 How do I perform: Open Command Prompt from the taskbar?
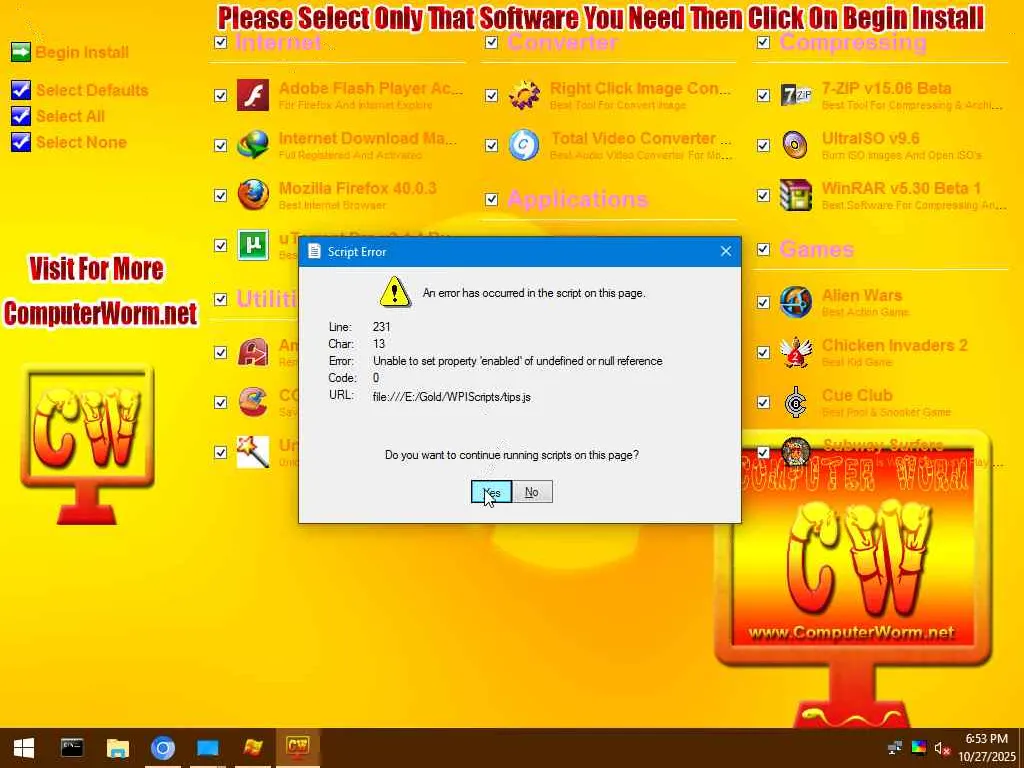pyautogui.click(x=72, y=748)
